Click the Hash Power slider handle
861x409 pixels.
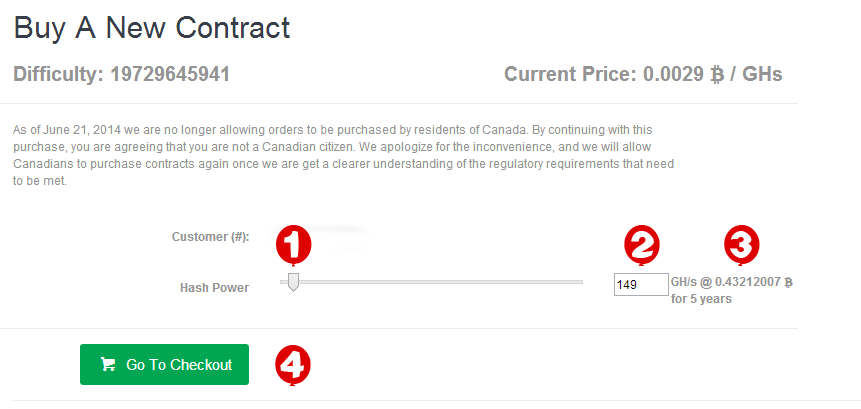[292, 283]
